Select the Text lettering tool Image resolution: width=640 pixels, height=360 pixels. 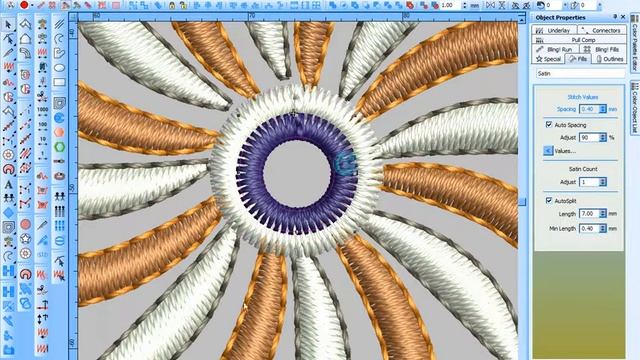click(x=8, y=184)
